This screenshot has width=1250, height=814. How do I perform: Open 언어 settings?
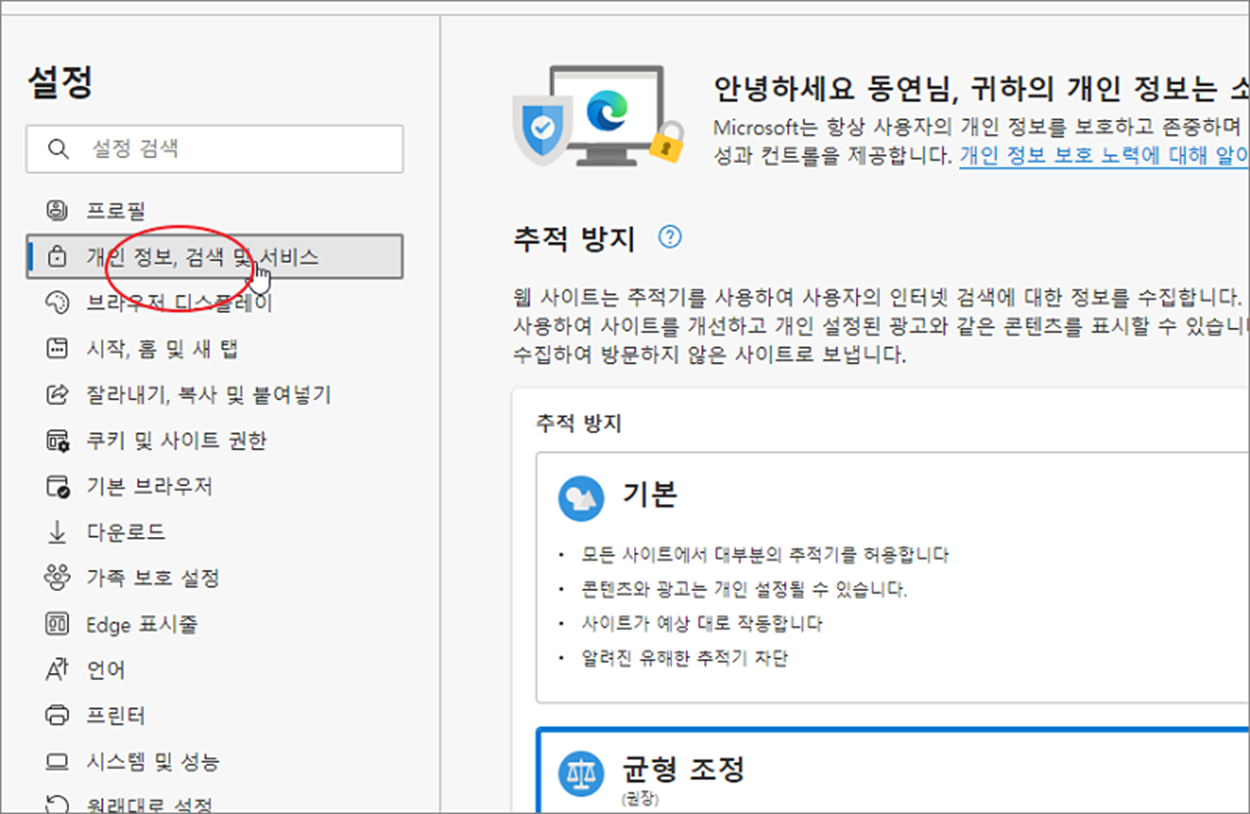click(106, 670)
